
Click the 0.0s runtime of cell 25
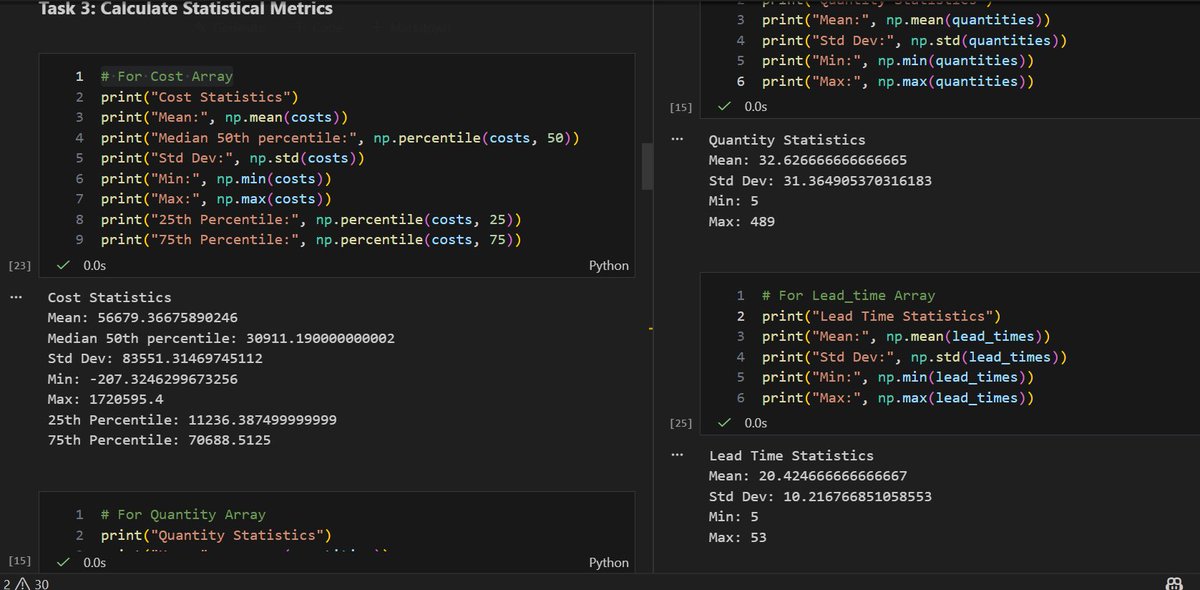point(755,423)
